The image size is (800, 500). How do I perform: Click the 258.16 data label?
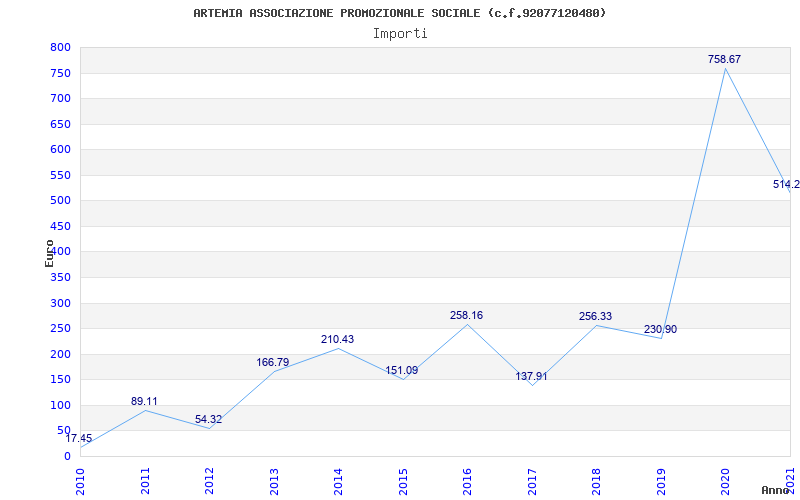click(x=466, y=316)
